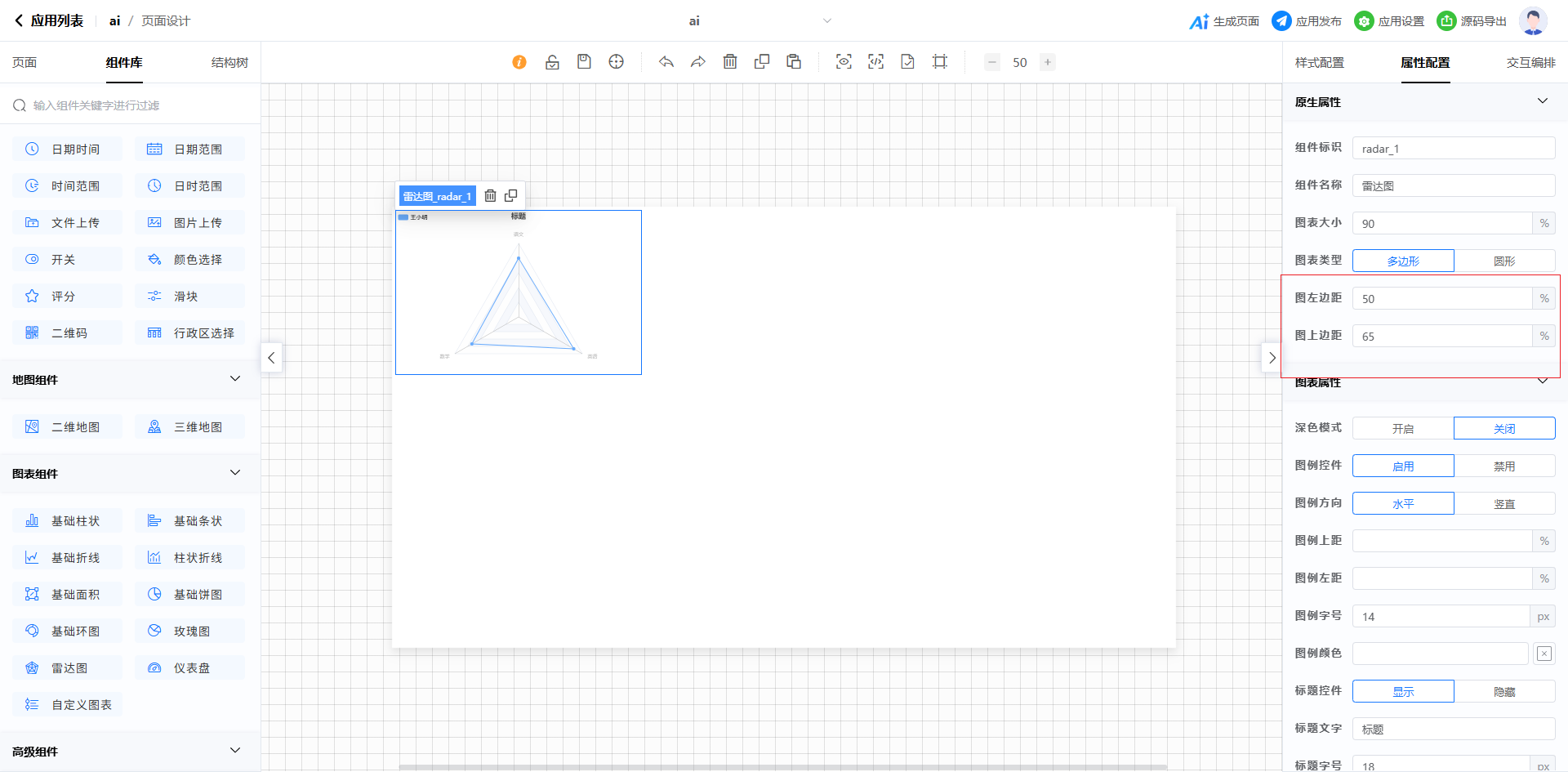
Task: Open the ai page dropdown at top
Action: click(x=826, y=21)
